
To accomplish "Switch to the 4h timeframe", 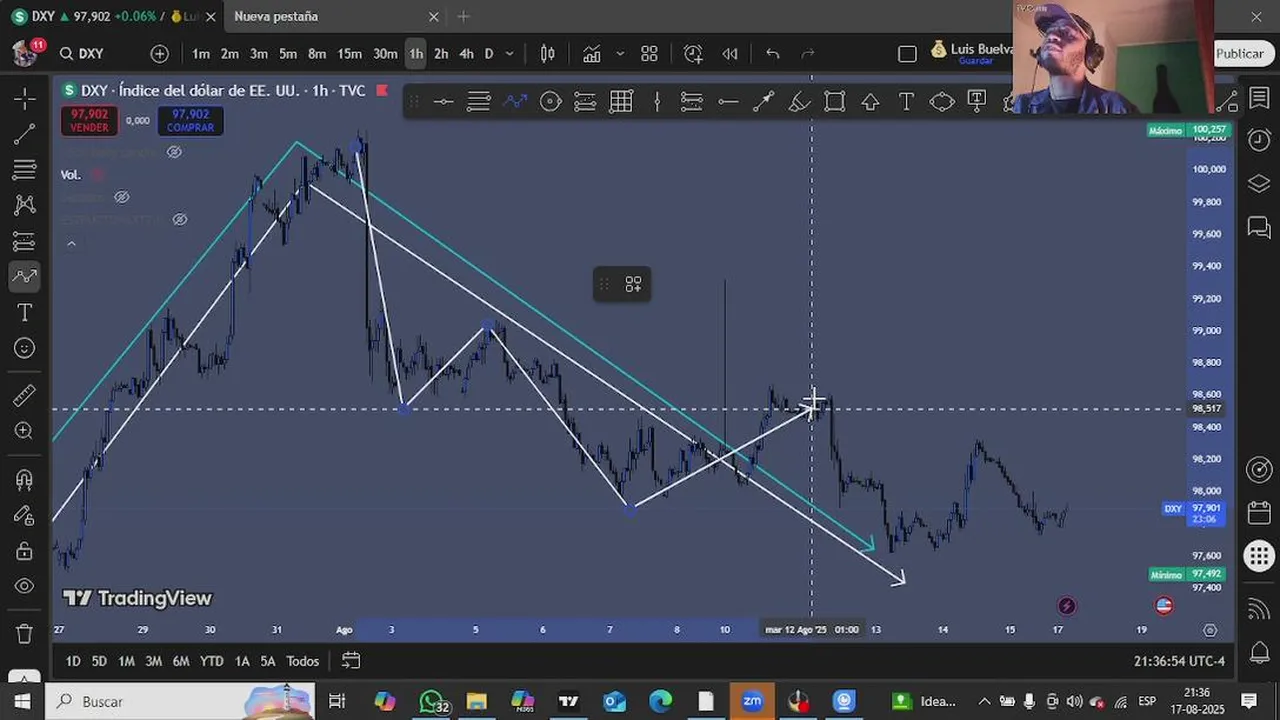I will point(466,54).
